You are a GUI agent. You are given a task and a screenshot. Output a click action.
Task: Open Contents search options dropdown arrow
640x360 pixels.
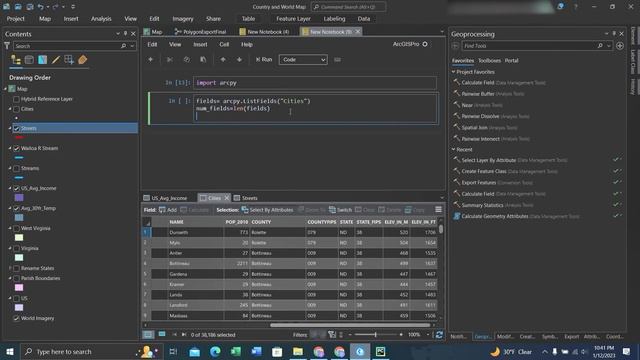[x=132, y=46]
